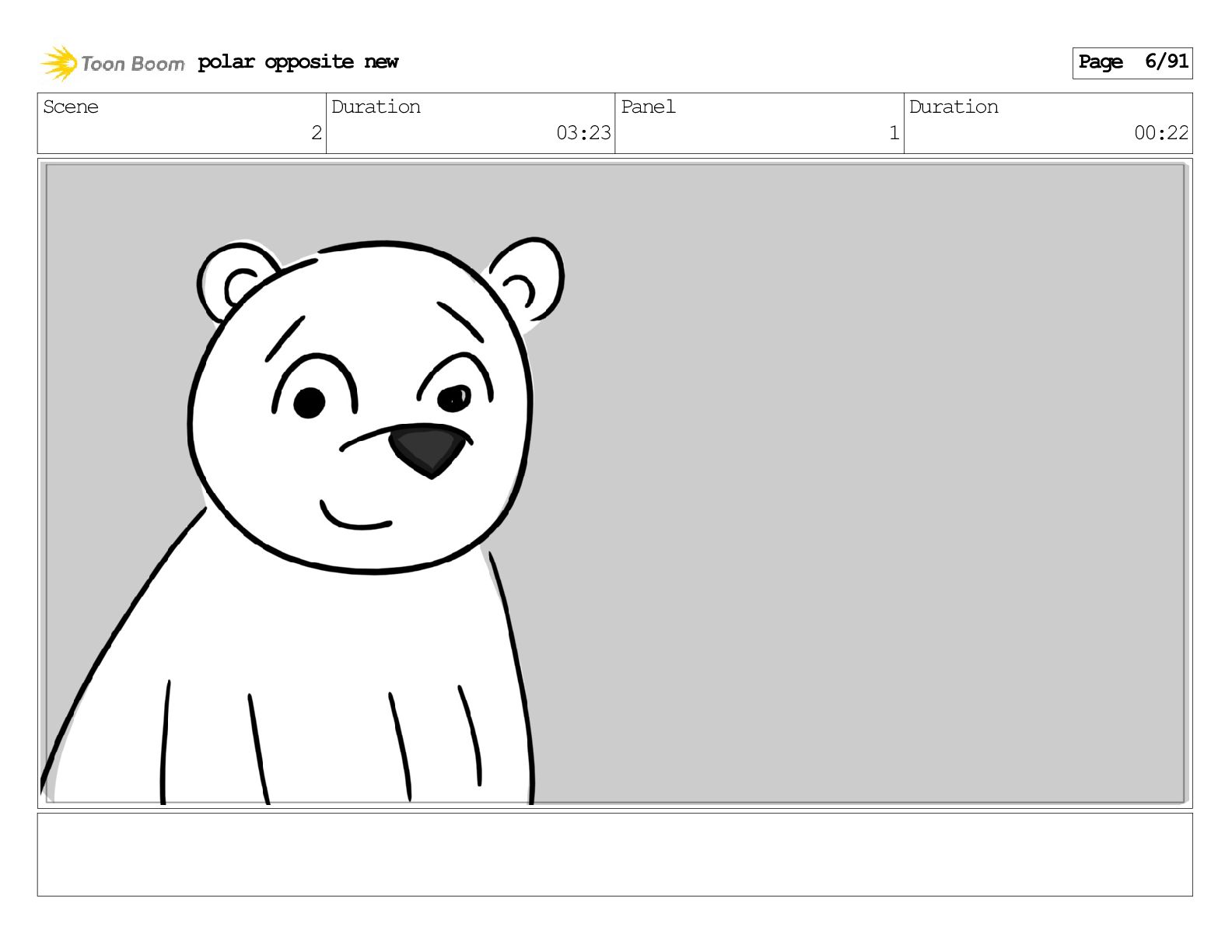Select the title text 'polar opposite new'

298,62
